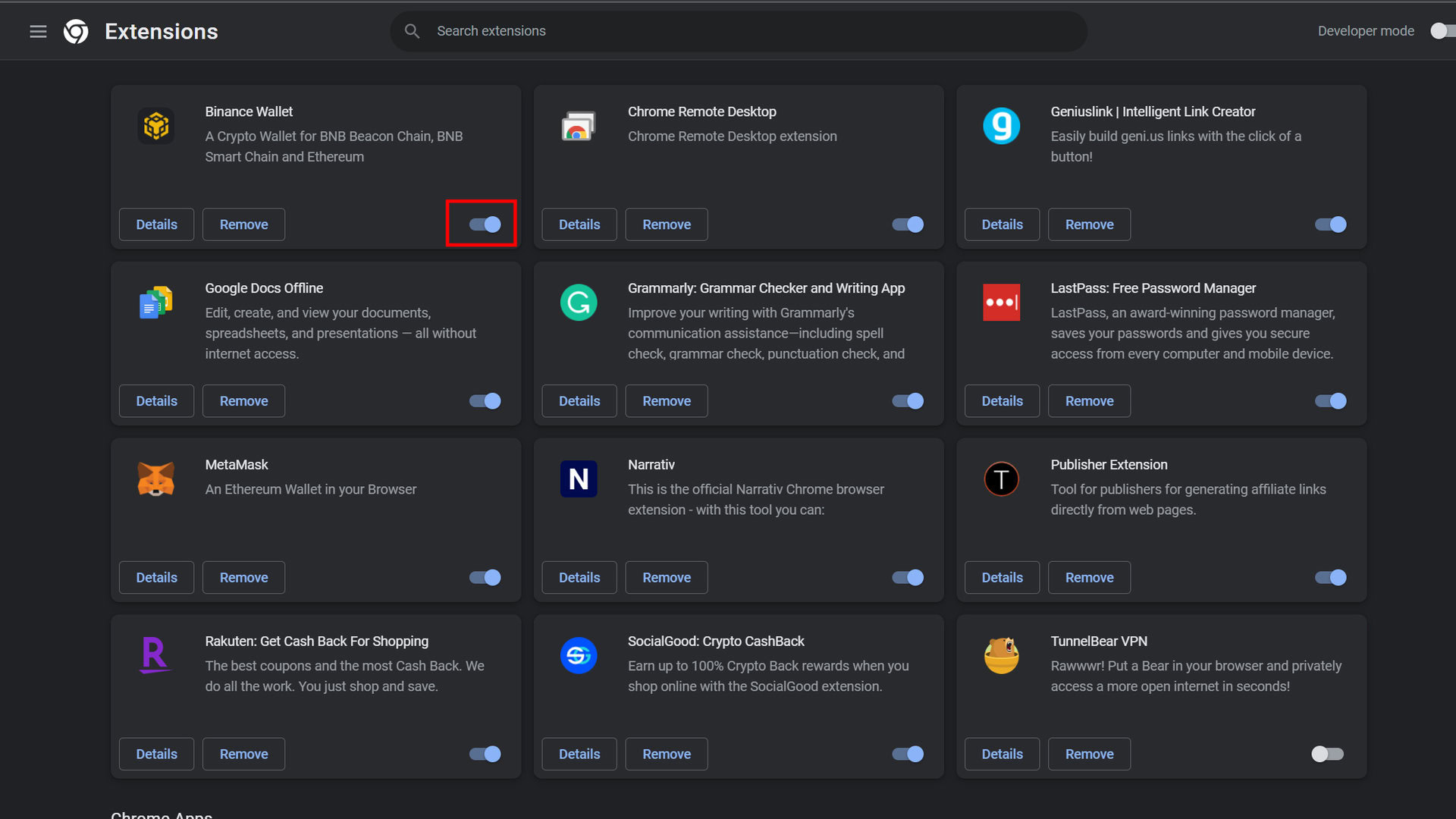Disable the Binance Wallet extension toggle
The image size is (1456, 819).
point(485,224)
